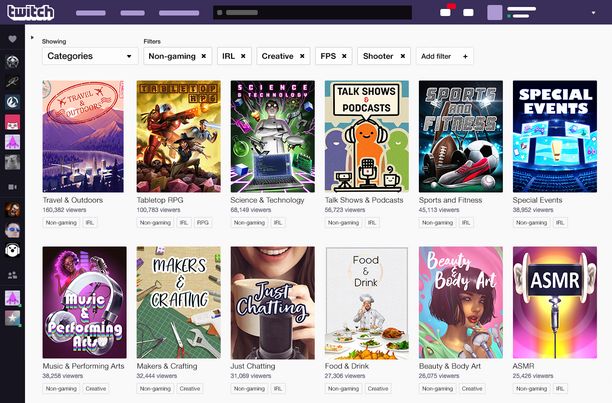
Task: Open the second navigation item in top bar
Action: click(x=132, y=13)
